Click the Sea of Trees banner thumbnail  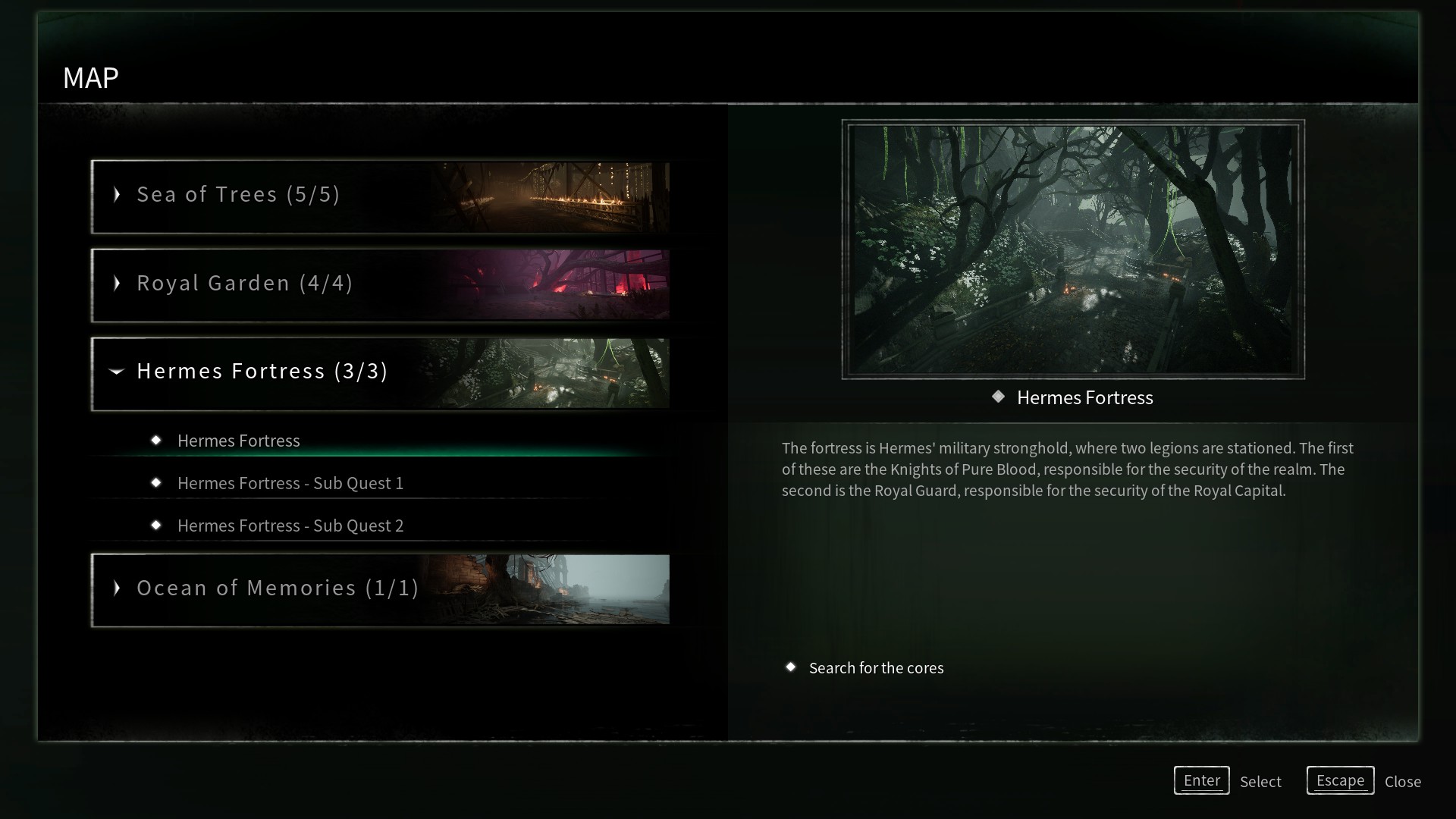click(550, 197)
